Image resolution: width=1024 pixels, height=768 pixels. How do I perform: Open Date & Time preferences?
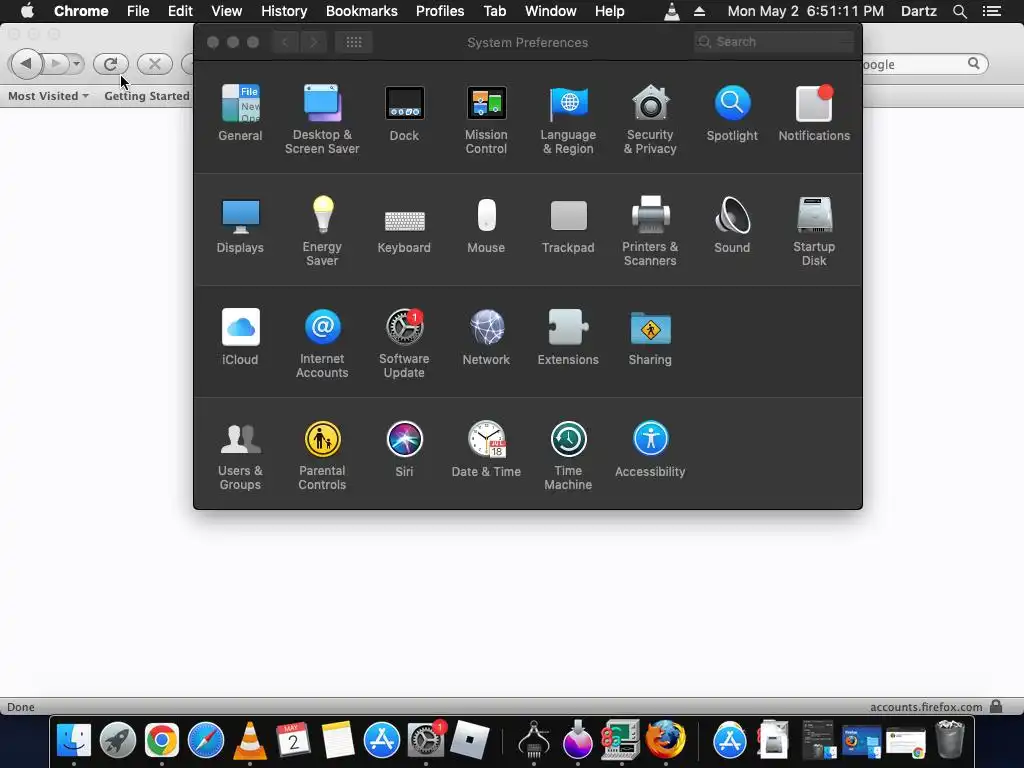coord(486,449)
